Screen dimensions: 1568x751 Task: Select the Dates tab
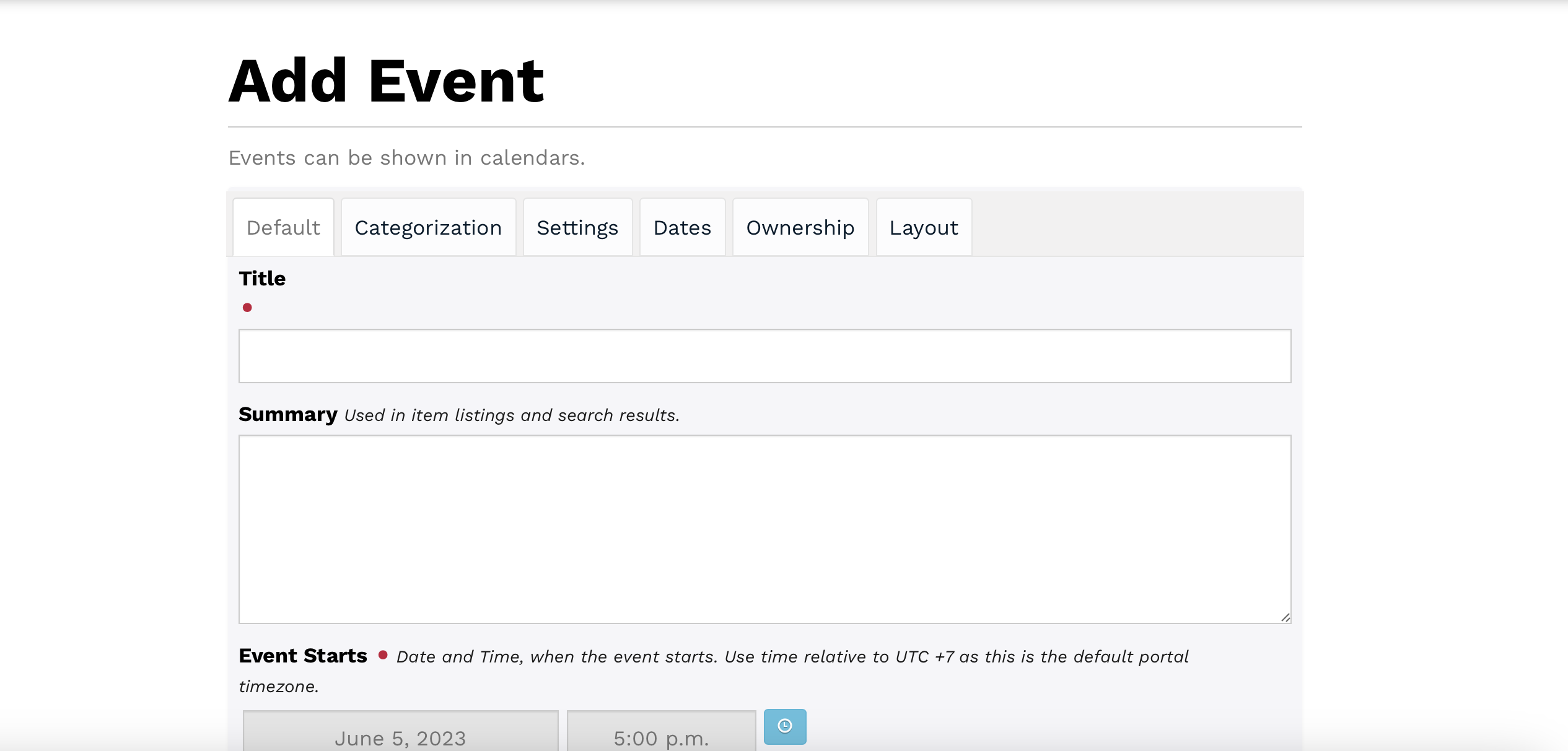click(x=682, y=228)
